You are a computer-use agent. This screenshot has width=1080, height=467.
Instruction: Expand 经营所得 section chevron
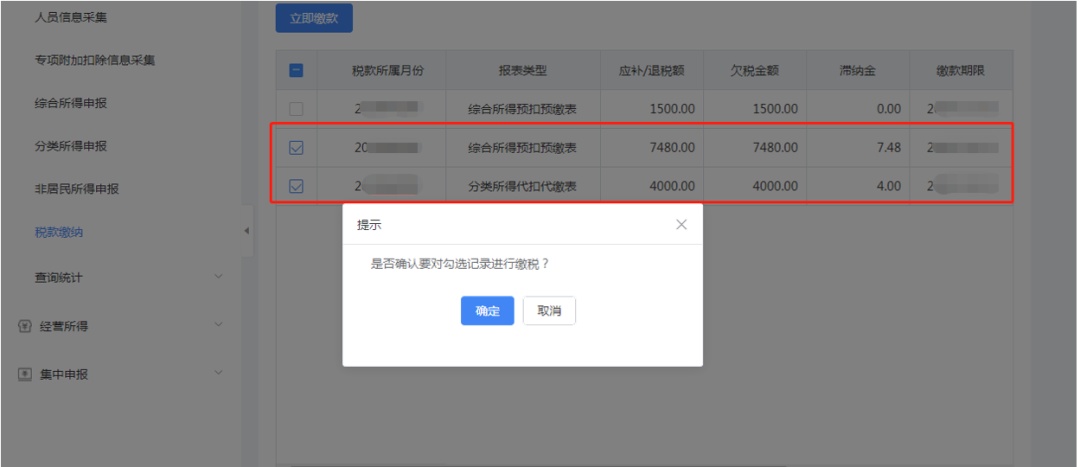(218, 324)
